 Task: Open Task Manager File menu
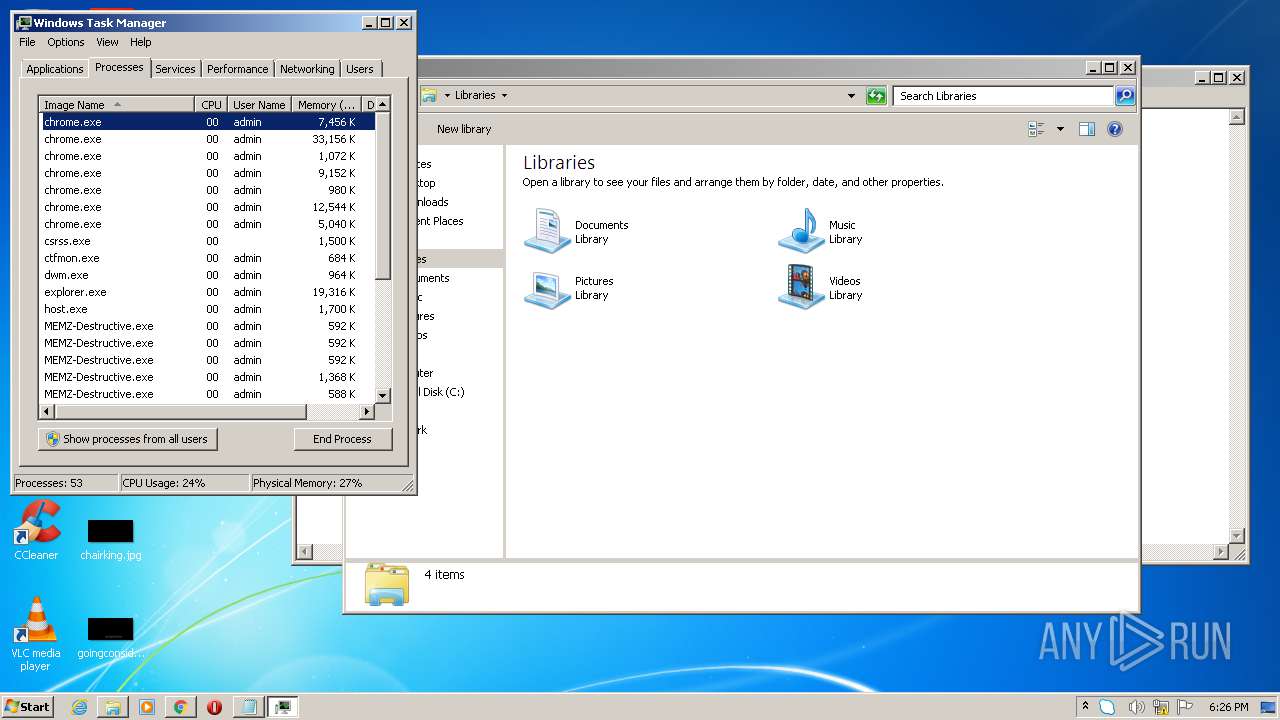point(27,42)
